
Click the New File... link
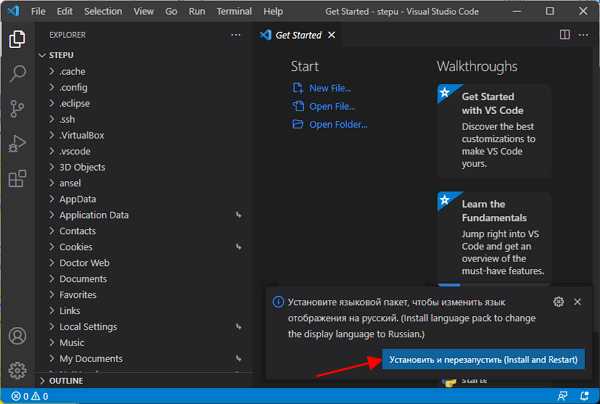click(x=330, y=88)
